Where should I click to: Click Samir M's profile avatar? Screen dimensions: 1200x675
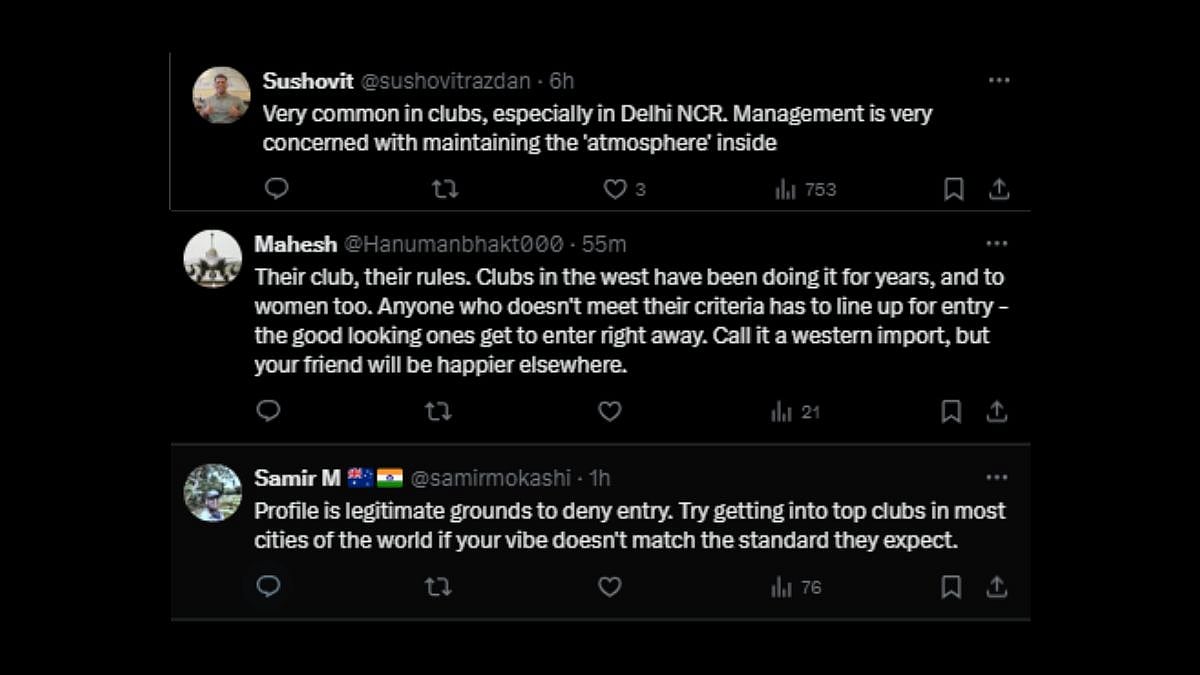[213, 492]
